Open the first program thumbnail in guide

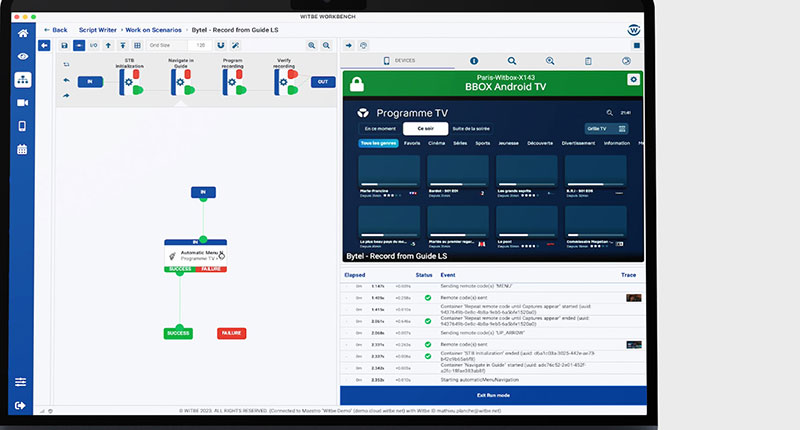click(389, 171)
